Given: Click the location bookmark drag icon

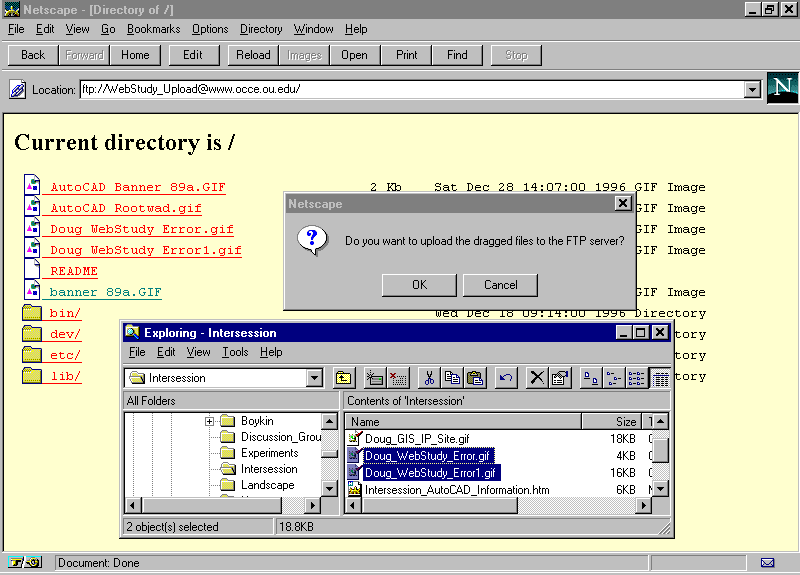Looking at the screenshot, I should 17,90.
